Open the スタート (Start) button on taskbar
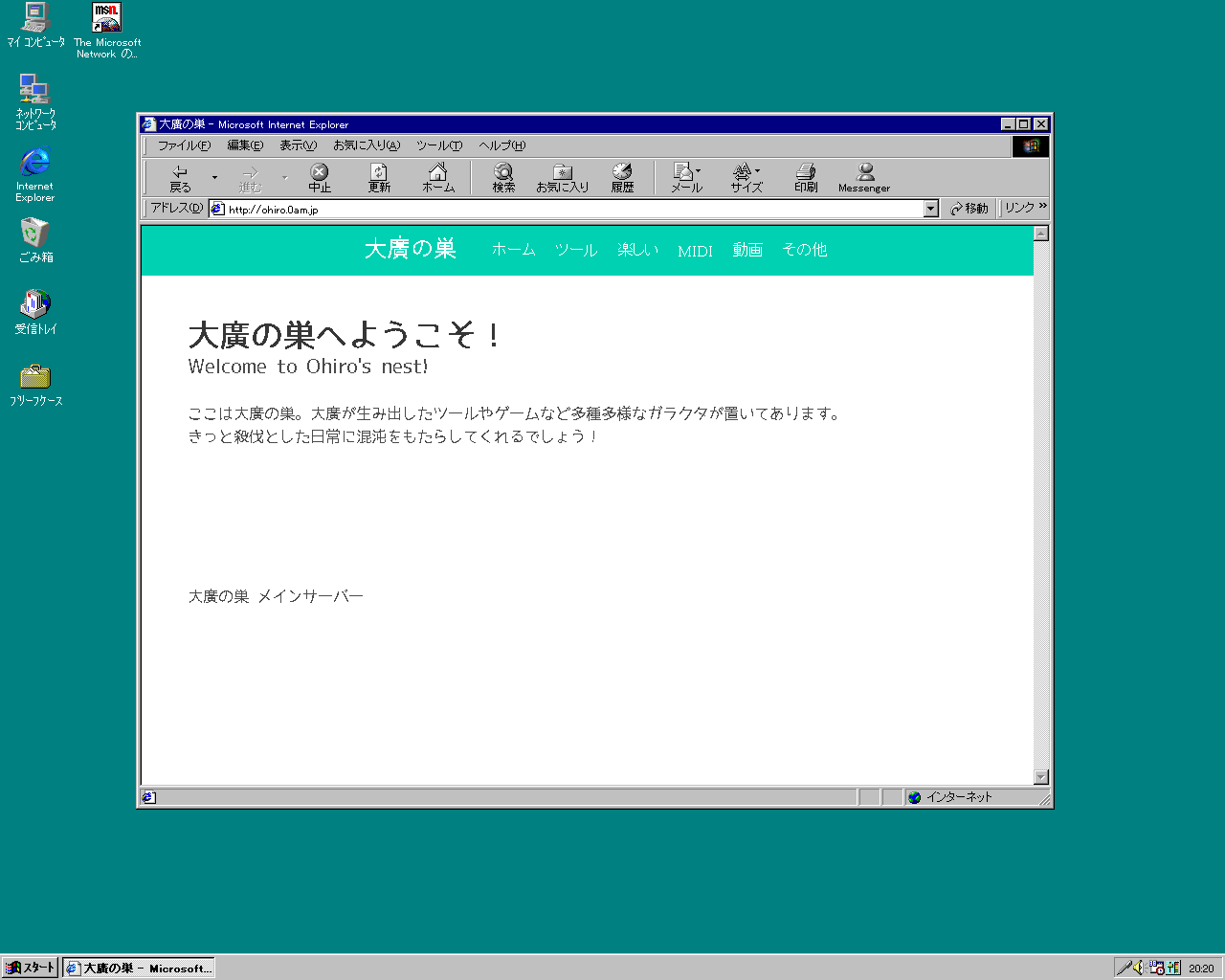 coord(31,968)
